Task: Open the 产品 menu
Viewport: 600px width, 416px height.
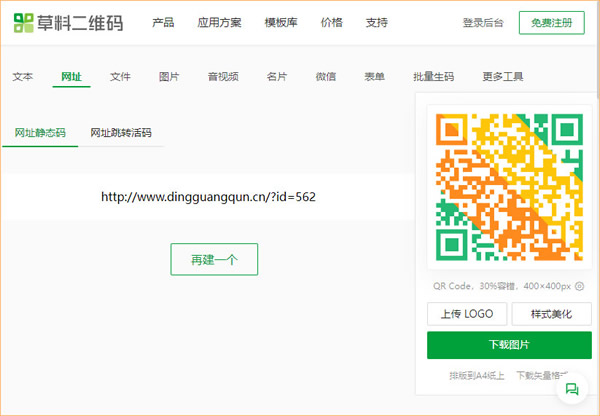Action: pyautogui.click(x=163, y=23)
